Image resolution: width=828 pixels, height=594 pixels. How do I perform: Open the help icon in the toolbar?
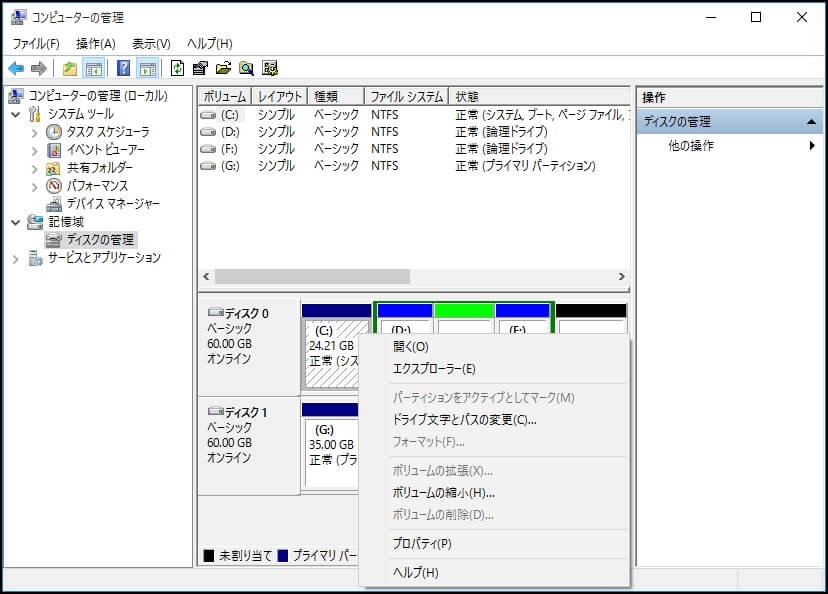pyautogui.click(x=123, y=68)
